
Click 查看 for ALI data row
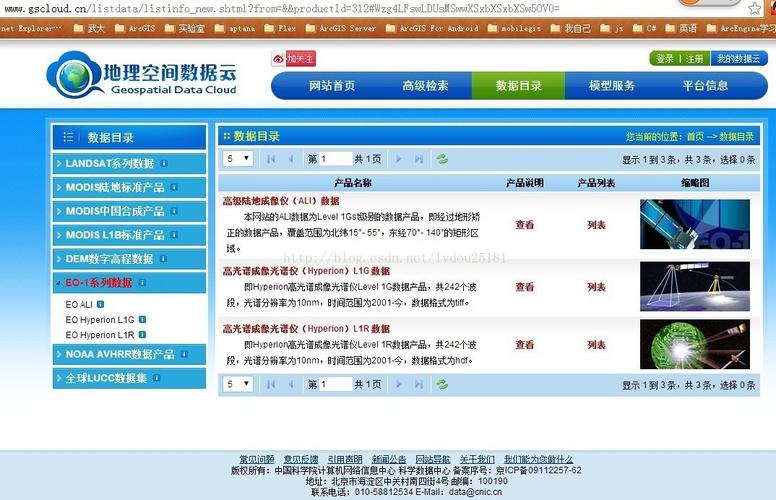point(525,225)
